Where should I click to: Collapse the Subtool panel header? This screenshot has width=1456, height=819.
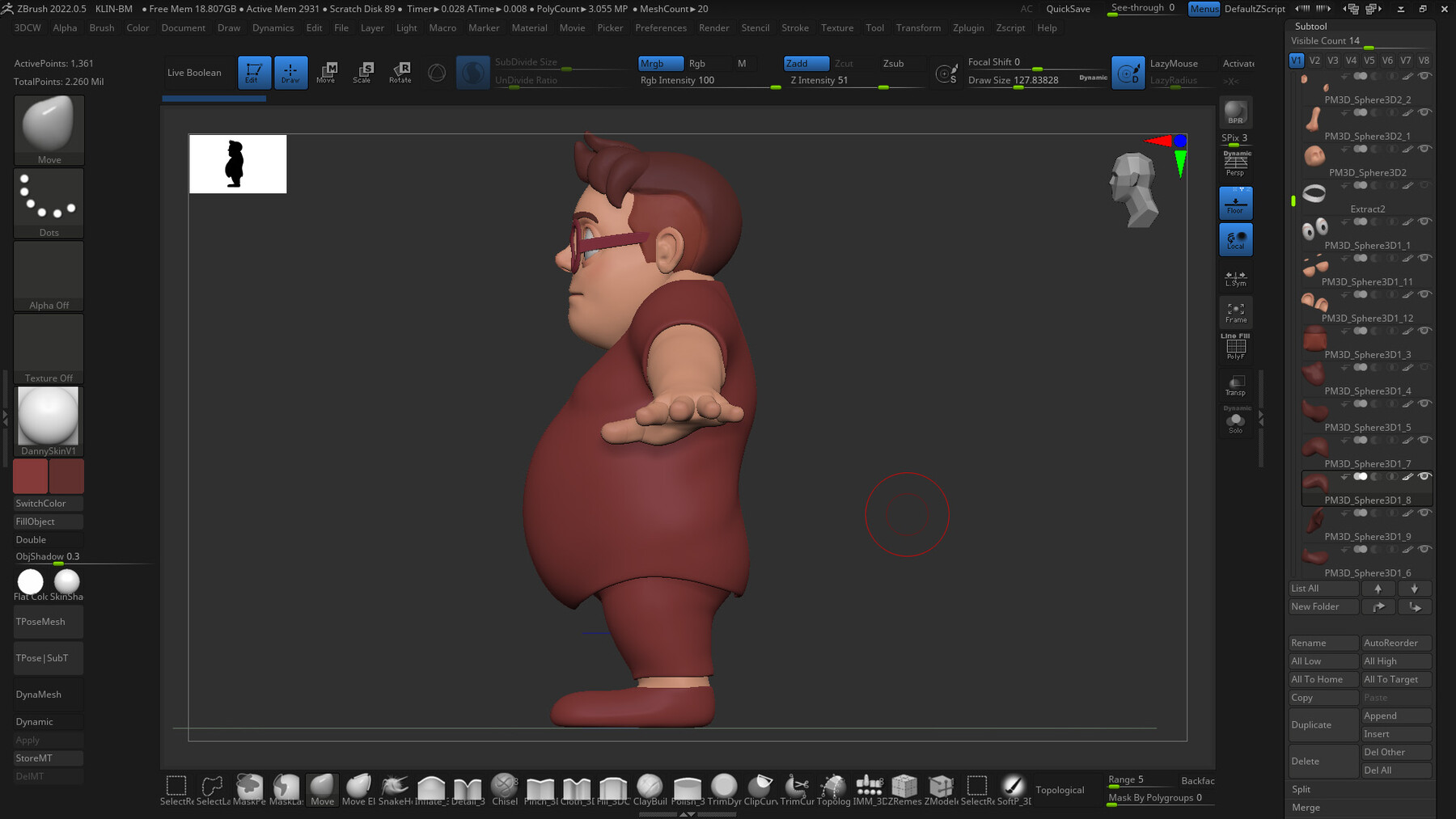[1311, 26]
